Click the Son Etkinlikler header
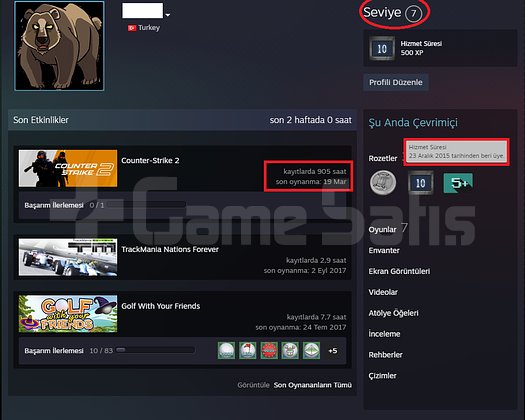The height and width of the screenshot is (420, 525). click(x=41, y=120)
